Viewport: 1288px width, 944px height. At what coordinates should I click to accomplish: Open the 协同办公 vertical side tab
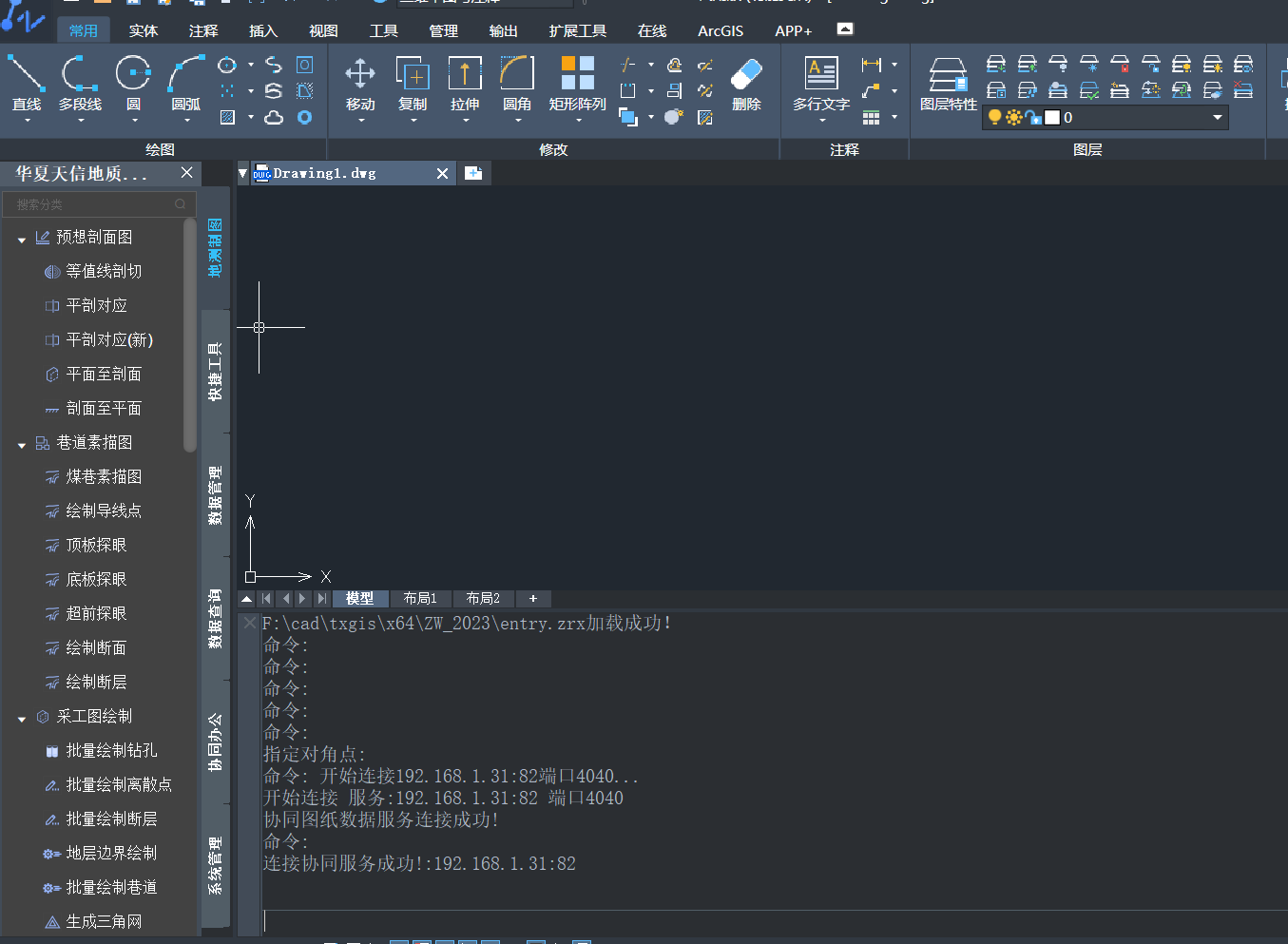[216, 742]
